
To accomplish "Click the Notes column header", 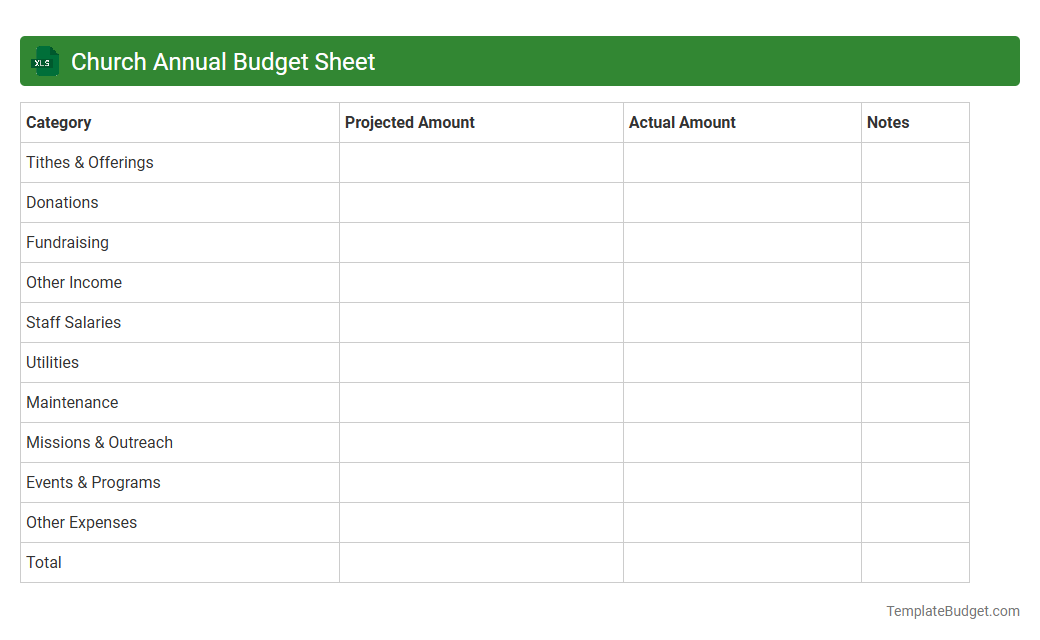I will (x=888, y=122).
